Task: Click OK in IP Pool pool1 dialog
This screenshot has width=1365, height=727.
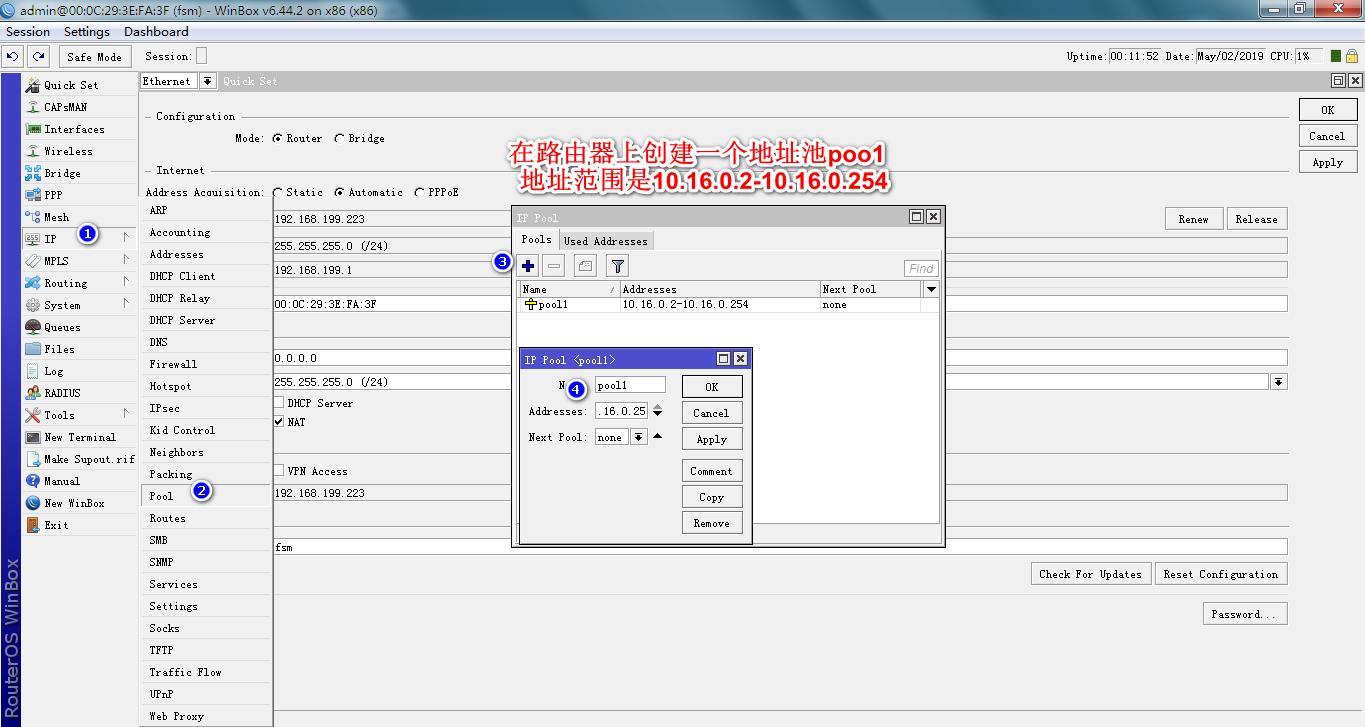Action: click(x=712, y=387)
